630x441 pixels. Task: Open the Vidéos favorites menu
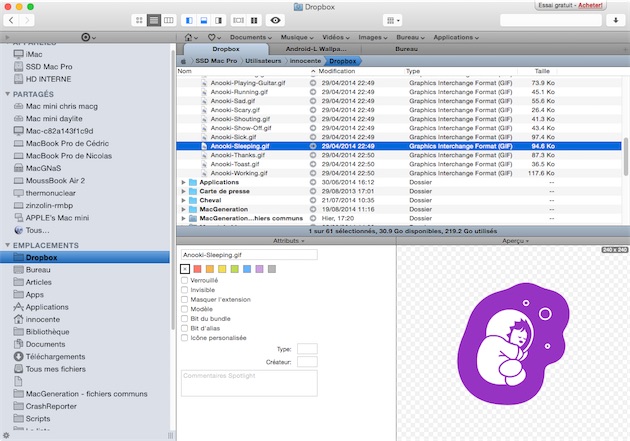click(x=336, y=37)
